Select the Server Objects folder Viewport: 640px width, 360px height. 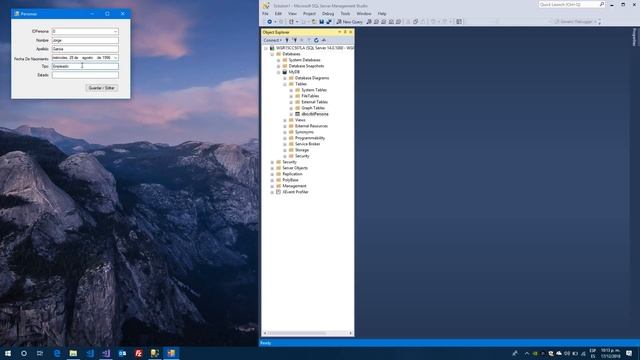pos(295,168)
